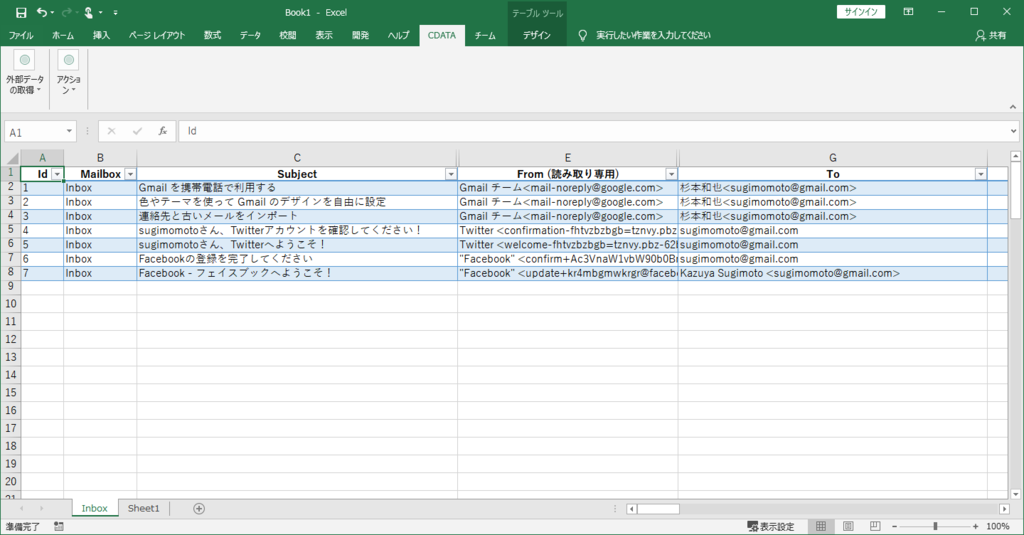Click subject cell 'sugimomotoさん、Twitterへようこそ！'
The width and height of the screenshot is (1024, 535).
click(x=297, y=244)
